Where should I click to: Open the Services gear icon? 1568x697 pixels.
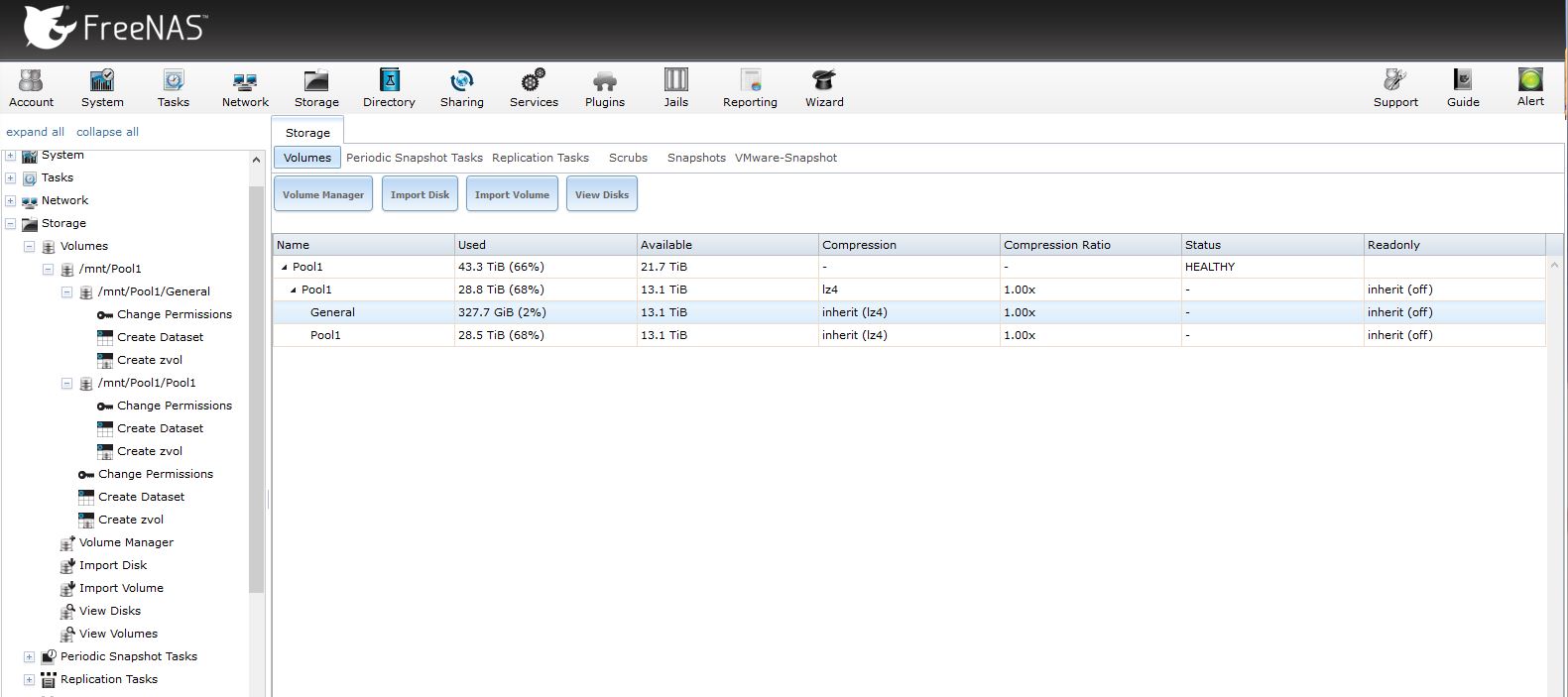(x=534, y=87)
